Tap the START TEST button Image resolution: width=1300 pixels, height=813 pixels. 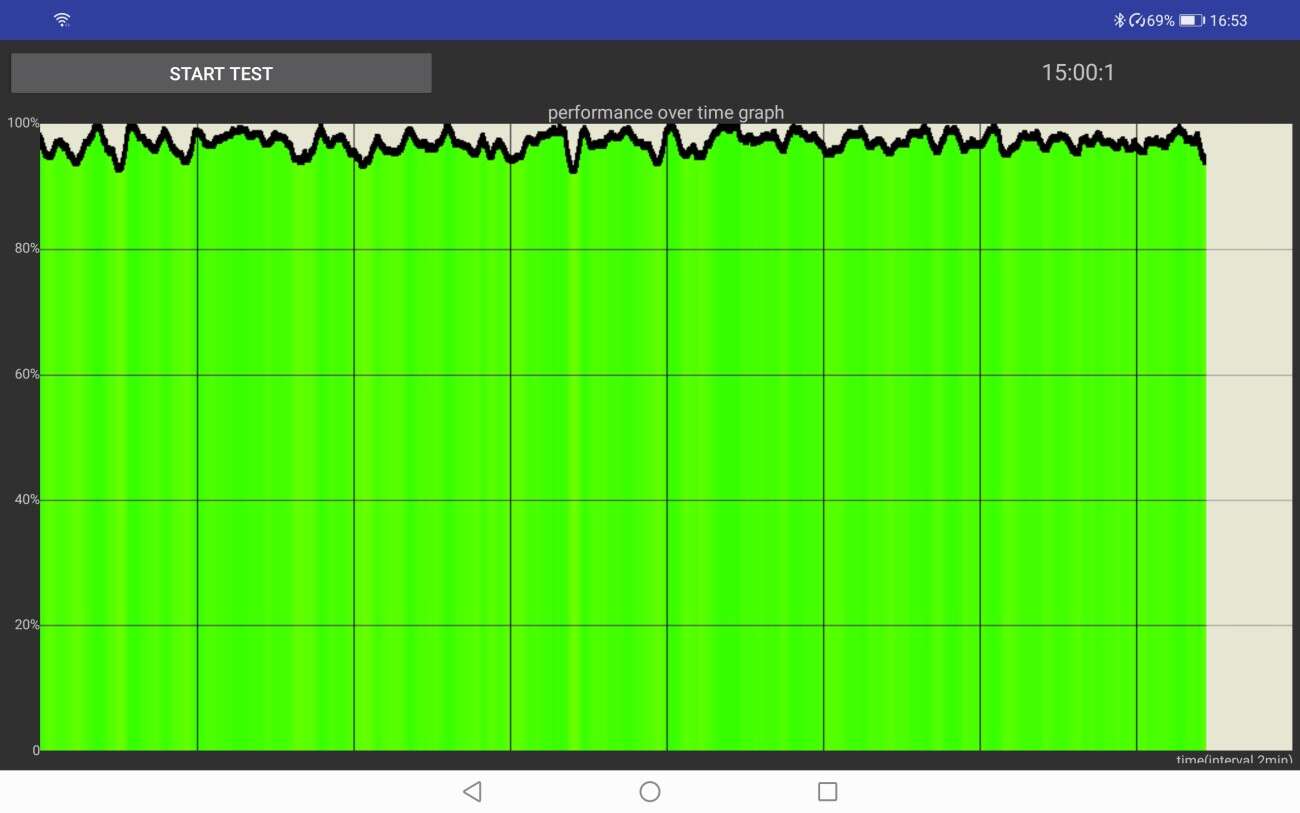(x=221, y=73)
